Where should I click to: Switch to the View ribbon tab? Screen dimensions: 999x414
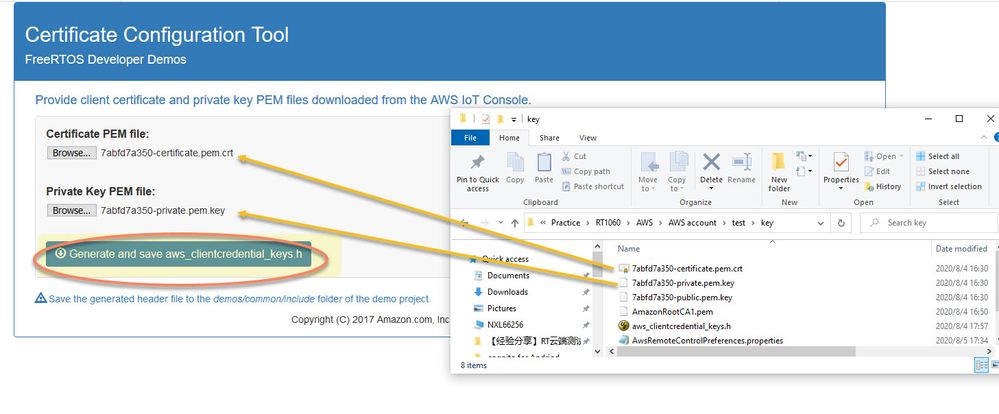[x=587, y=138]
